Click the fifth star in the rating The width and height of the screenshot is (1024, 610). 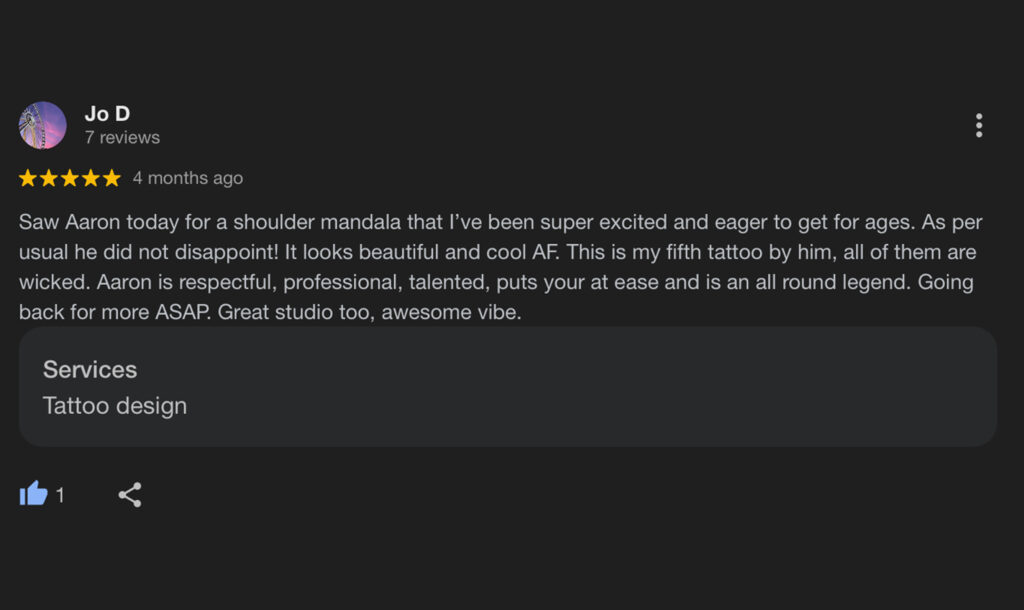tap(112, 178)
